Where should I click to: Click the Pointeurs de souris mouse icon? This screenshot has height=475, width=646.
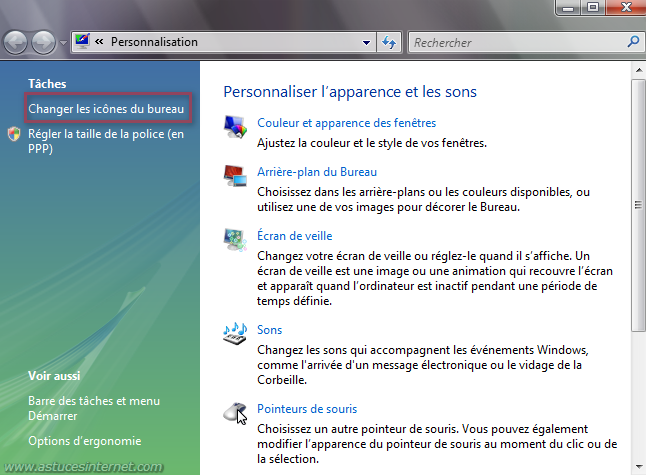(x=235, y=413)
